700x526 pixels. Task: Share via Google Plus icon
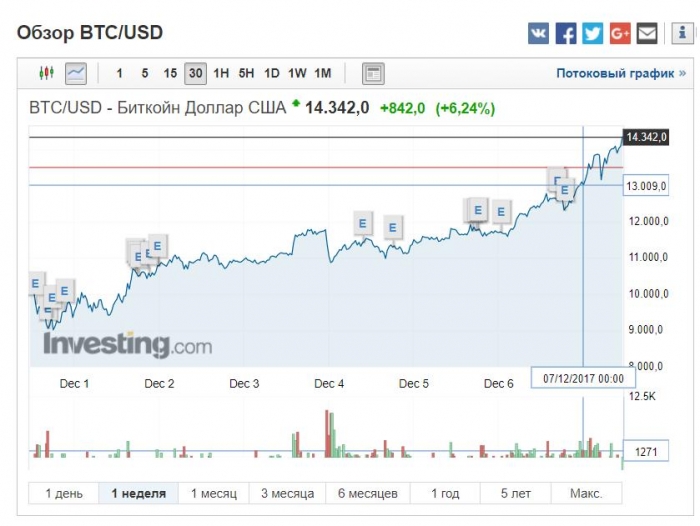[620, 33]
